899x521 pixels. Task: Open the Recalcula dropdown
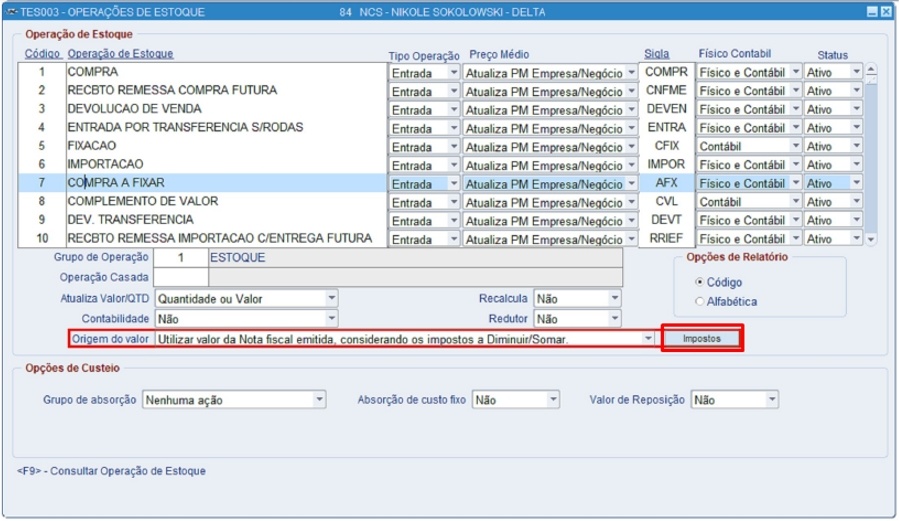coord(615,298)
